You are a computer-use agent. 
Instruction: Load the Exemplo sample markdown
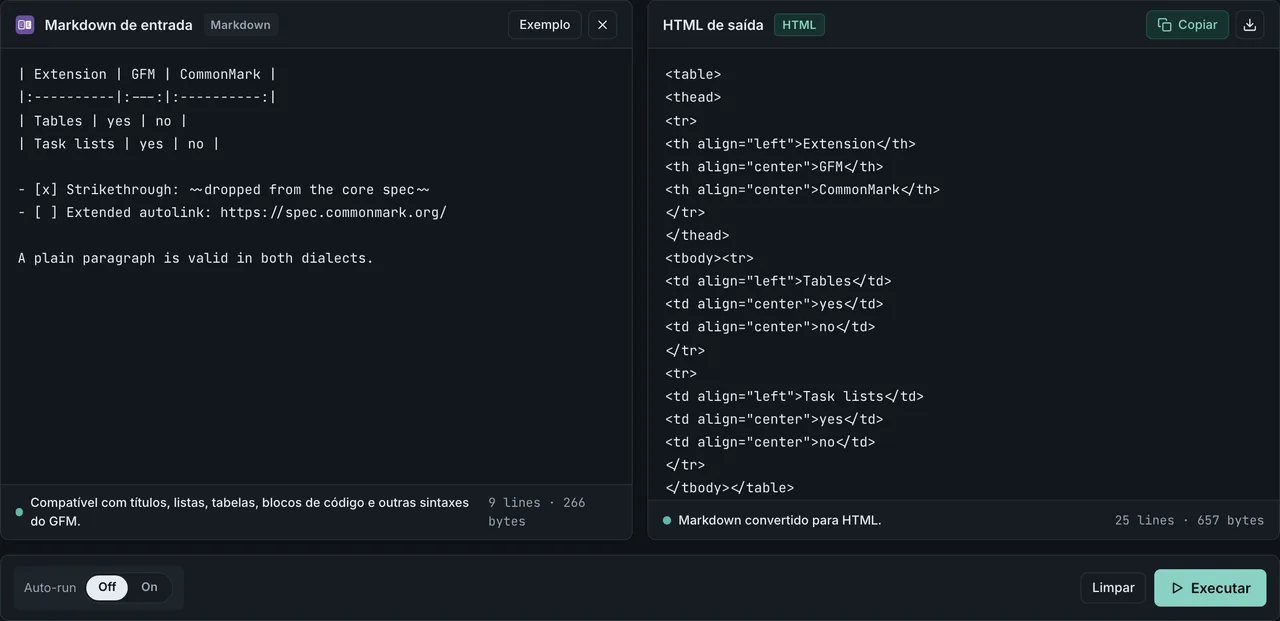pos(544,25)
